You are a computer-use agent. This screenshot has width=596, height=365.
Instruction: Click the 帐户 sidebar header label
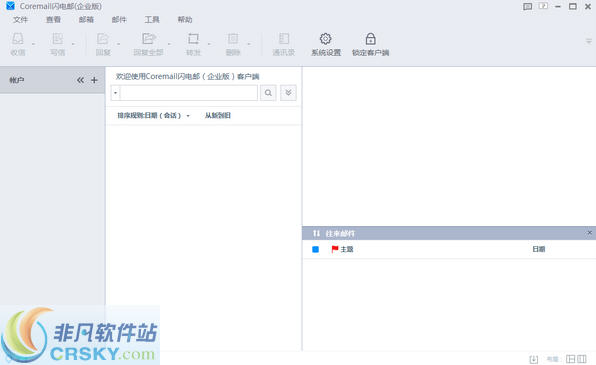[17, 80]
